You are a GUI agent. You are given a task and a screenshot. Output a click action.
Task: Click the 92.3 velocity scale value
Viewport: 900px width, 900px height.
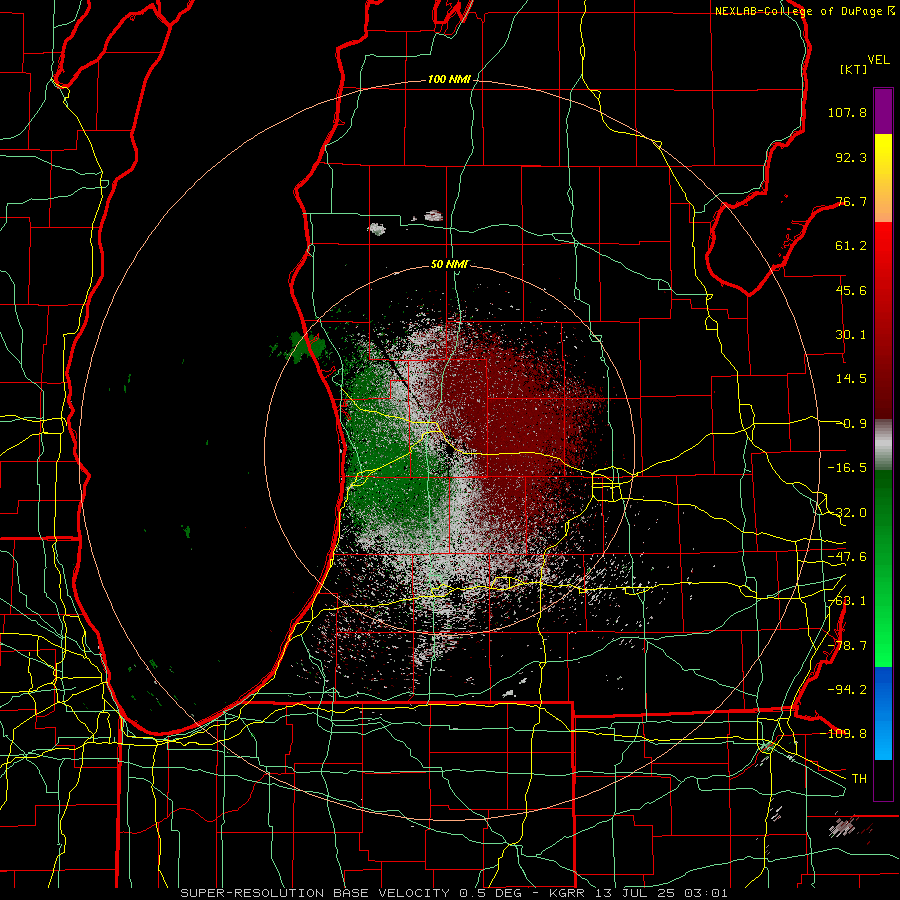tap(851, 157)
